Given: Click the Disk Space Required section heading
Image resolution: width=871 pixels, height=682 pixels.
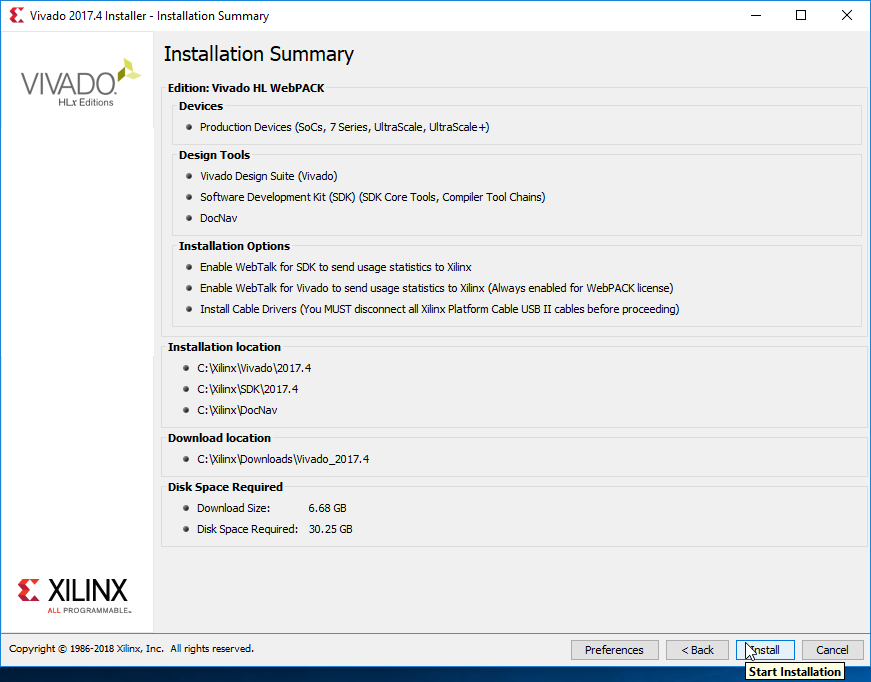Looking at the screenshot, I should [226, 487].
